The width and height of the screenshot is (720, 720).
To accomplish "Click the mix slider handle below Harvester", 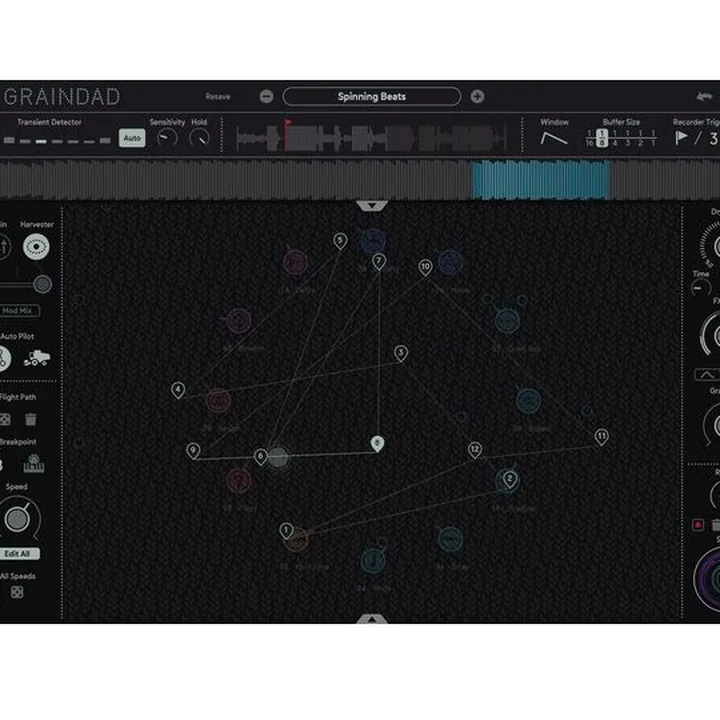I will (42, 285).
